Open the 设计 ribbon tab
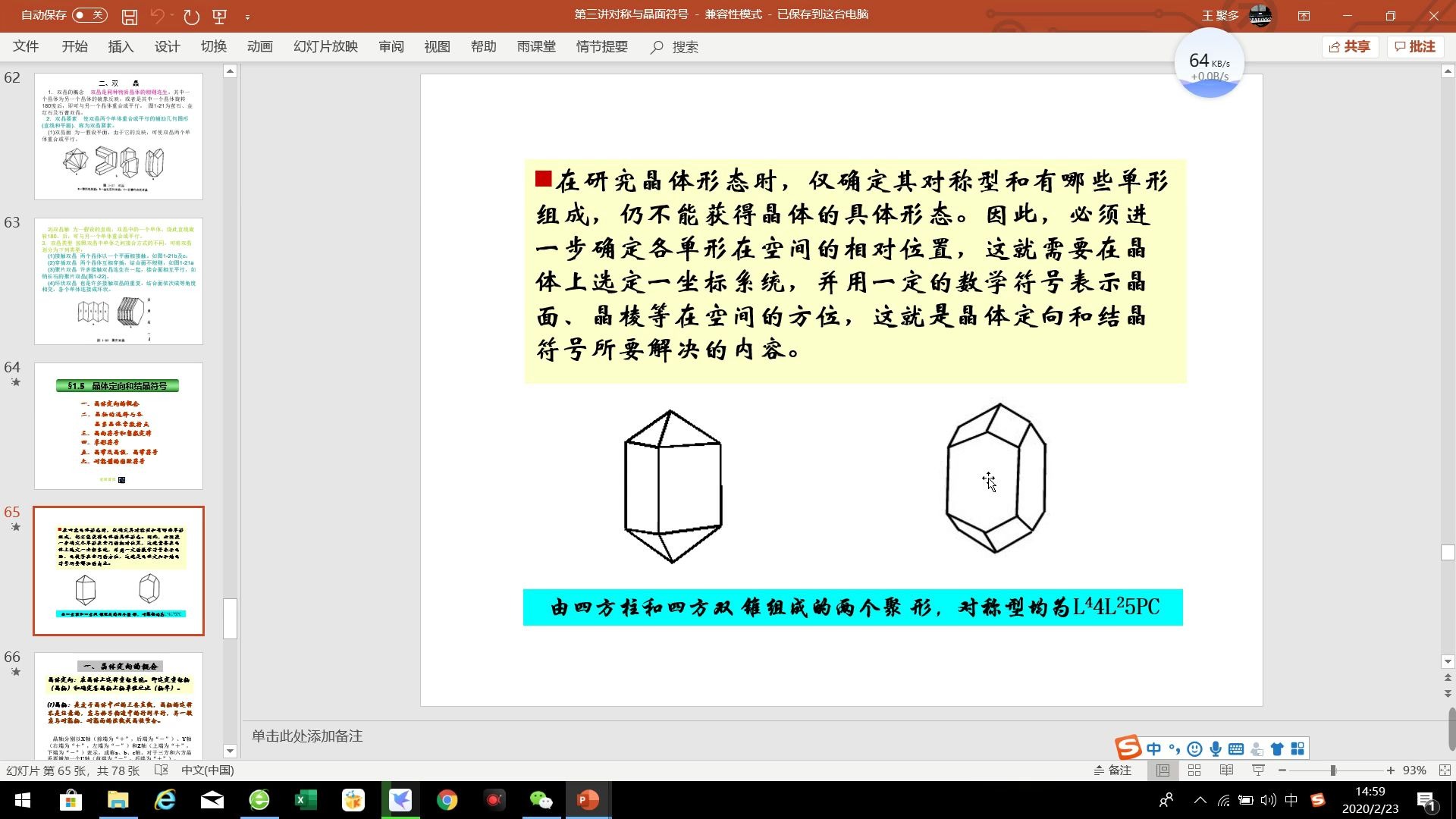 click(167, 47)
